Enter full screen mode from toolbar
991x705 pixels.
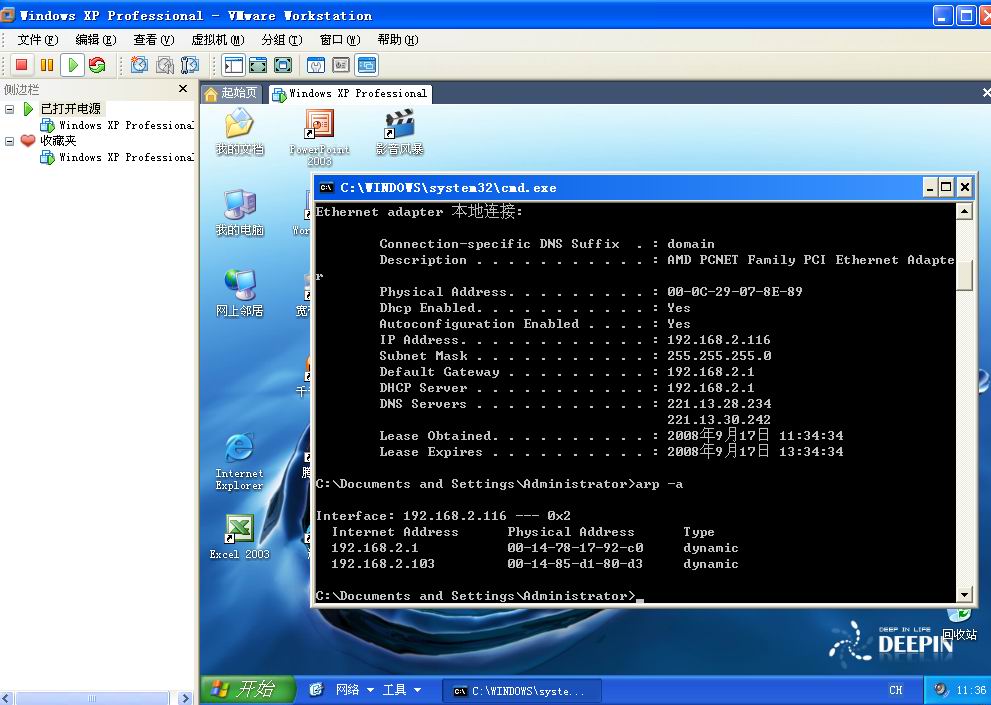point(258,65)
